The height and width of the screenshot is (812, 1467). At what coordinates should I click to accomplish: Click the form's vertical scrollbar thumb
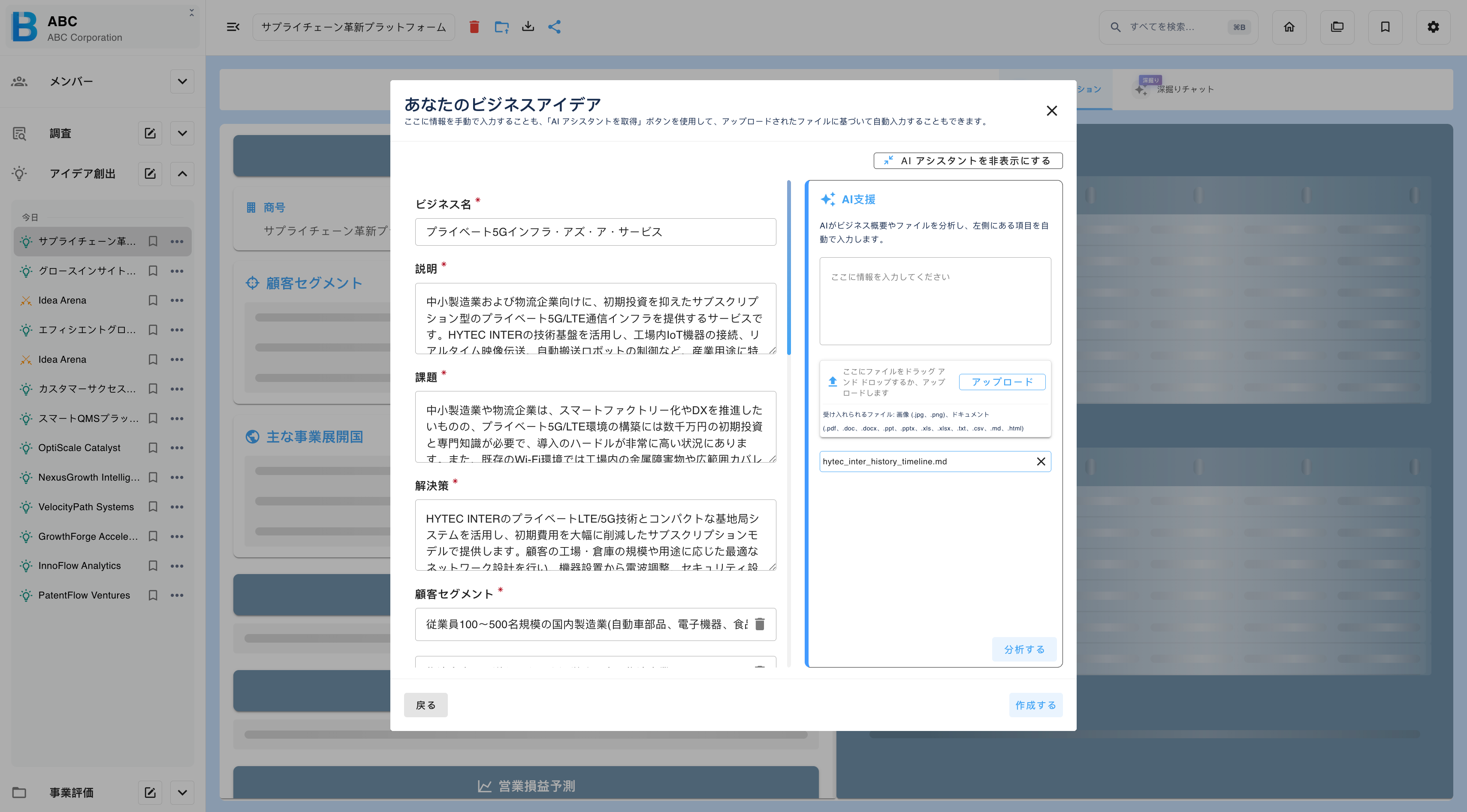point(789,268)
